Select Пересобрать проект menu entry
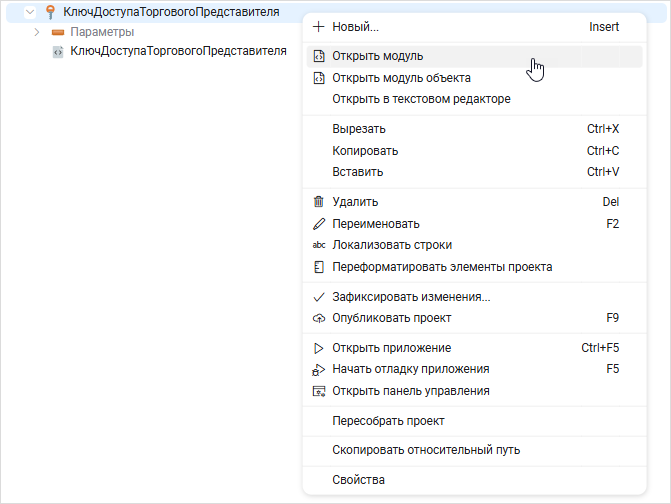This screenshot has width=671, height=504. point(474,421)
